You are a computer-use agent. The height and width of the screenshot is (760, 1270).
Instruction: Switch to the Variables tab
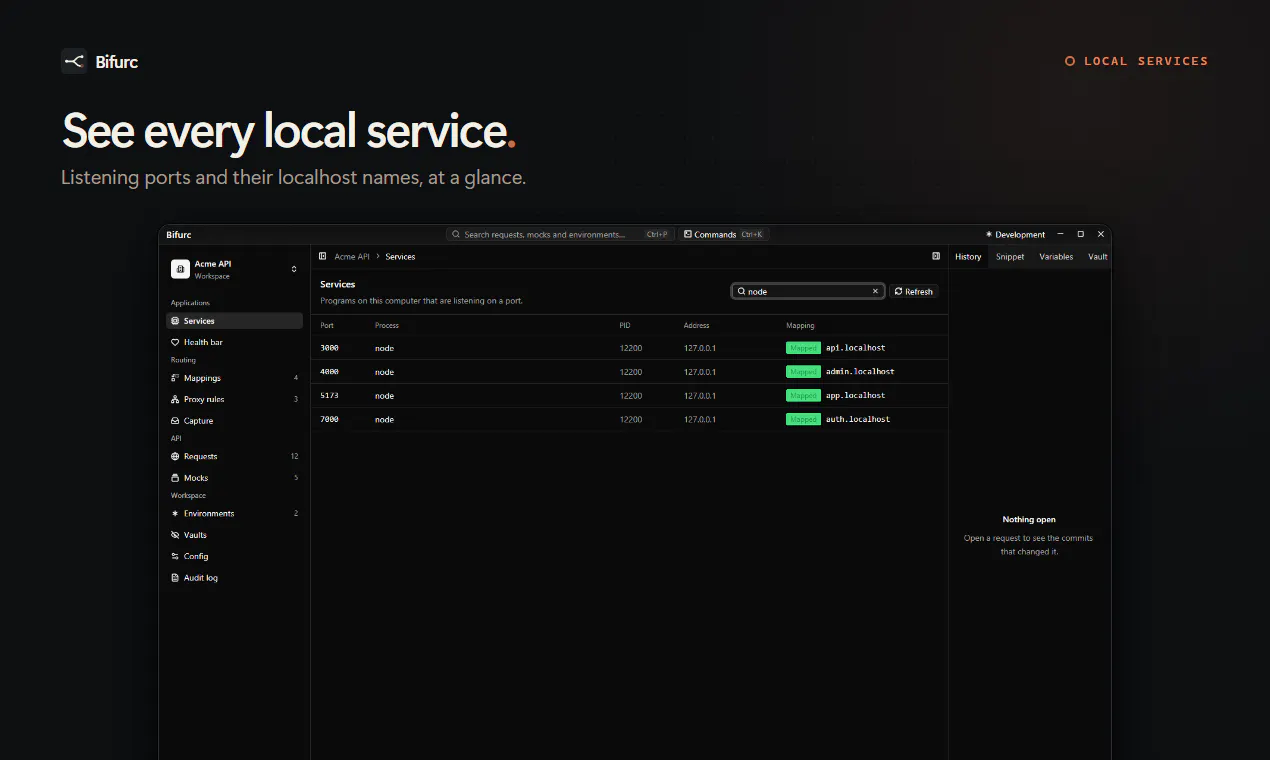tap(1056, 257)
